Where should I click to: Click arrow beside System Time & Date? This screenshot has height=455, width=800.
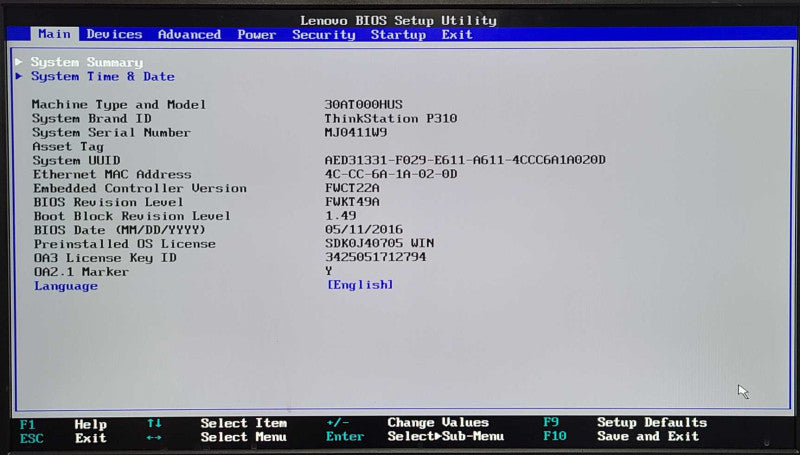tap(19, 76)
